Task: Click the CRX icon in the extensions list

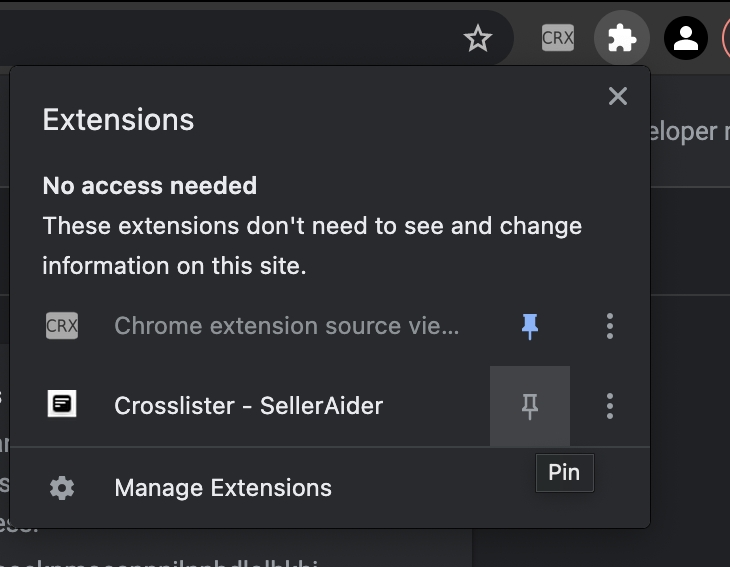Action: [62, 326]
